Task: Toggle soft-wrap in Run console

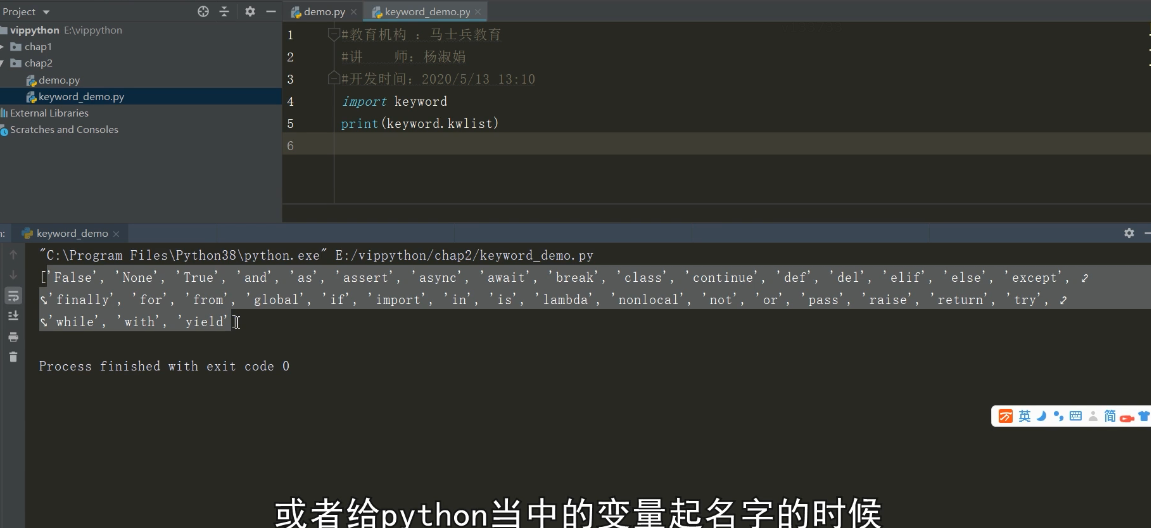Action: click(x=13, y=296)
